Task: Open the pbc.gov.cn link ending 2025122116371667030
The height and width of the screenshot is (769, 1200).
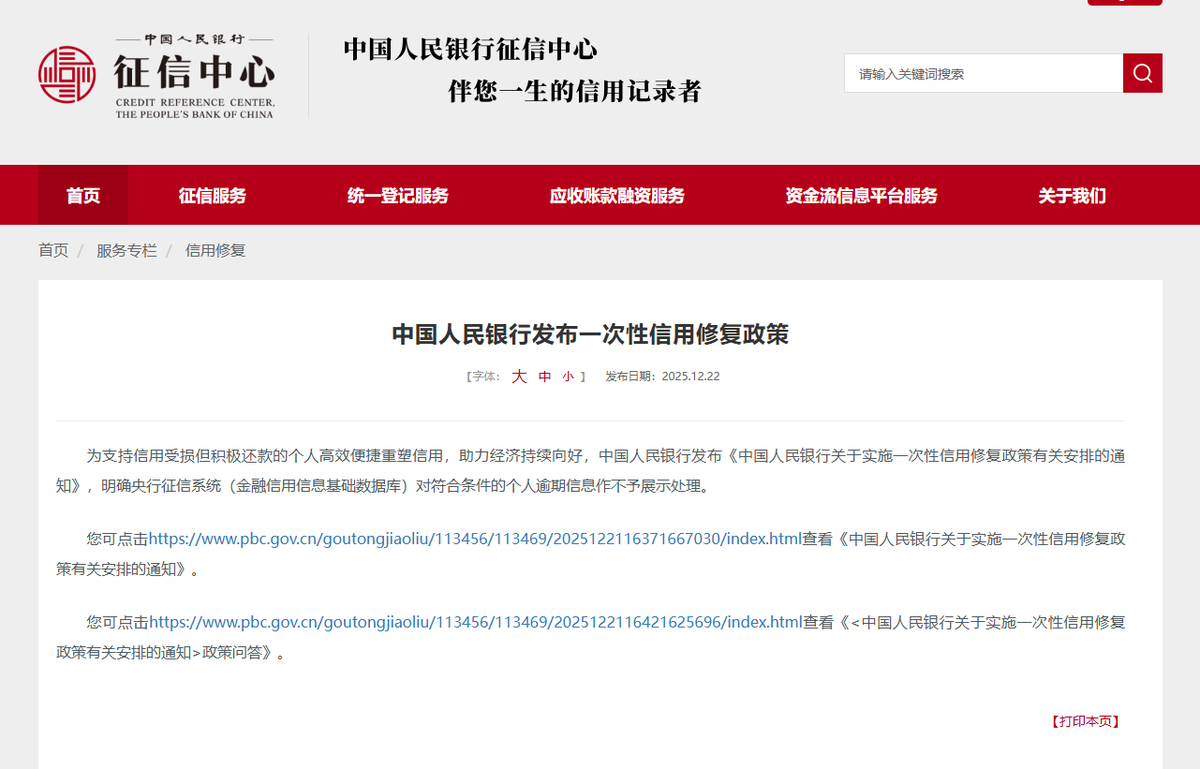Action: pos(475,539)
